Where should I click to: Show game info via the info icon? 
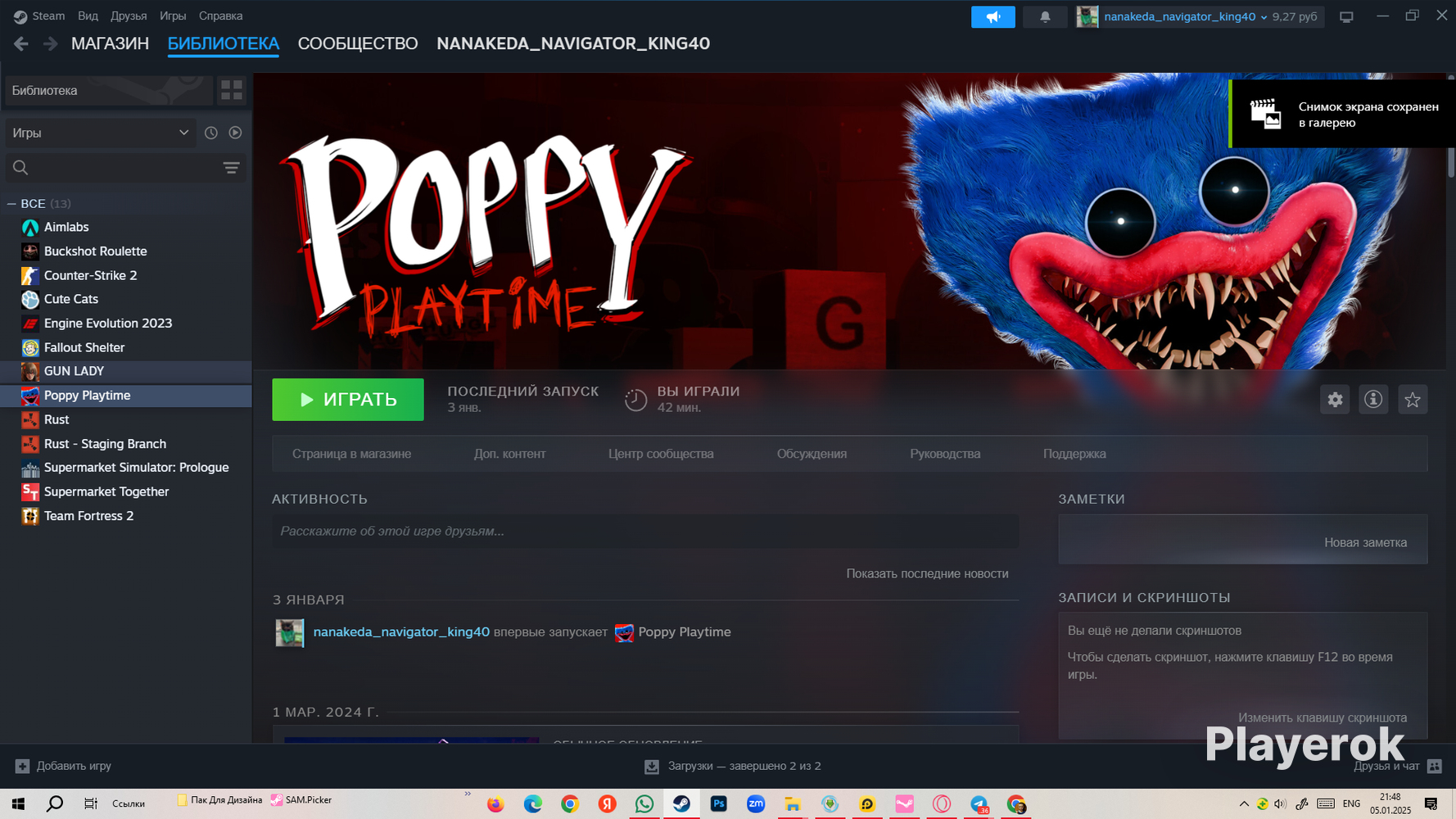tap(1373, 400)
